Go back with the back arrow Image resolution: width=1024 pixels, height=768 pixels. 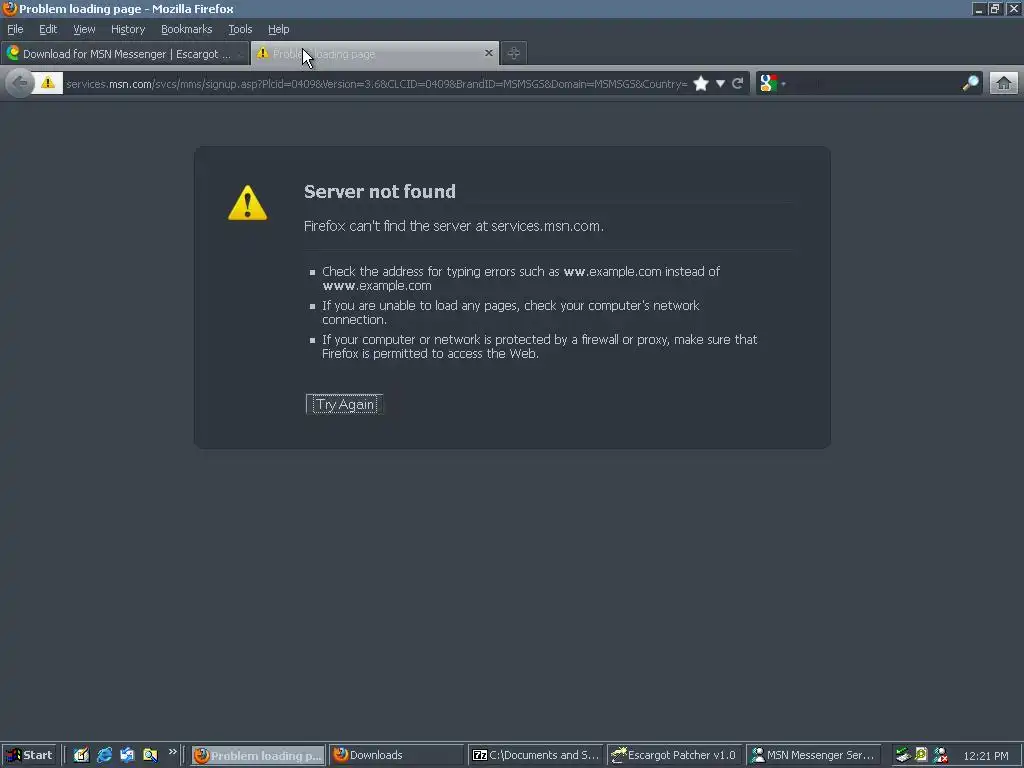pos(20,83)
